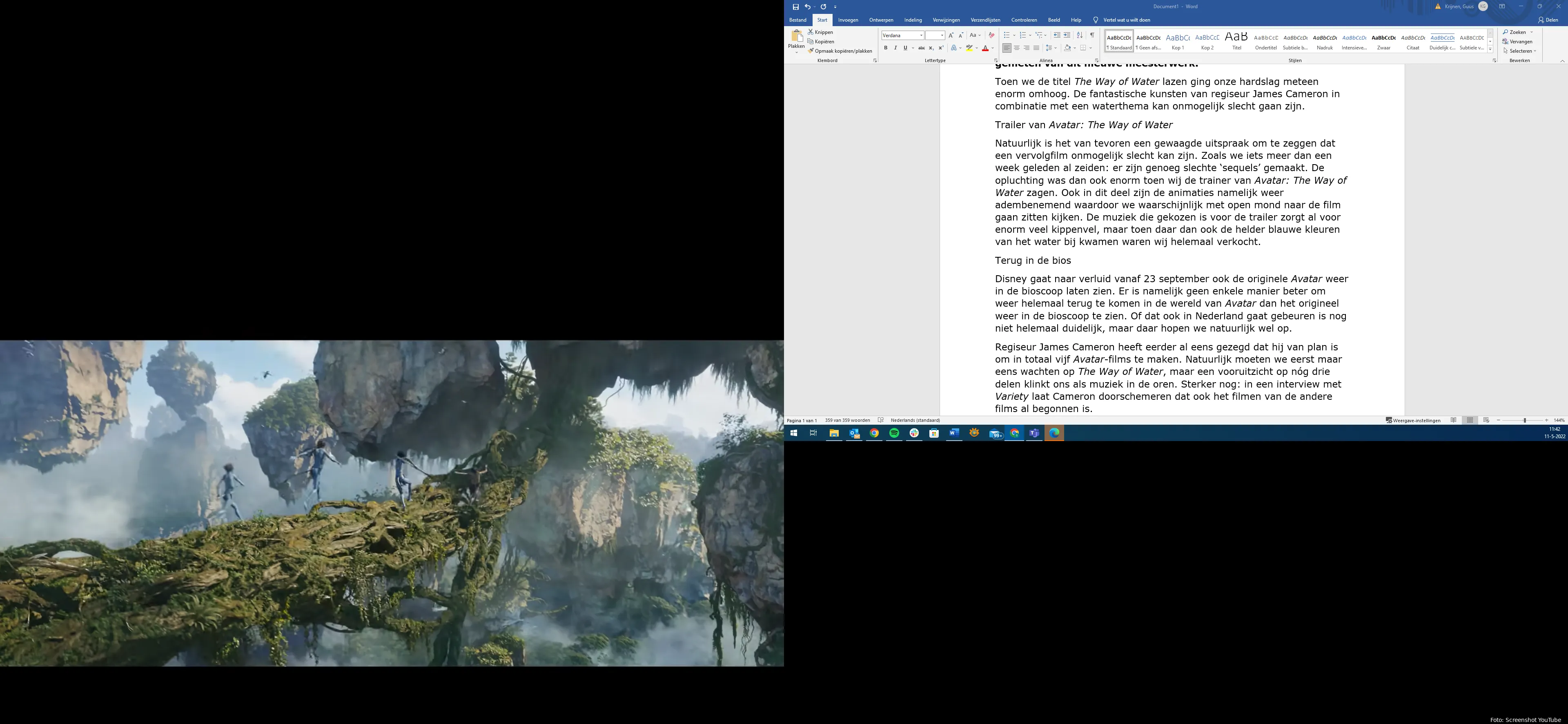Apply the Citaat style
1568x724 pixels.
1413,41
